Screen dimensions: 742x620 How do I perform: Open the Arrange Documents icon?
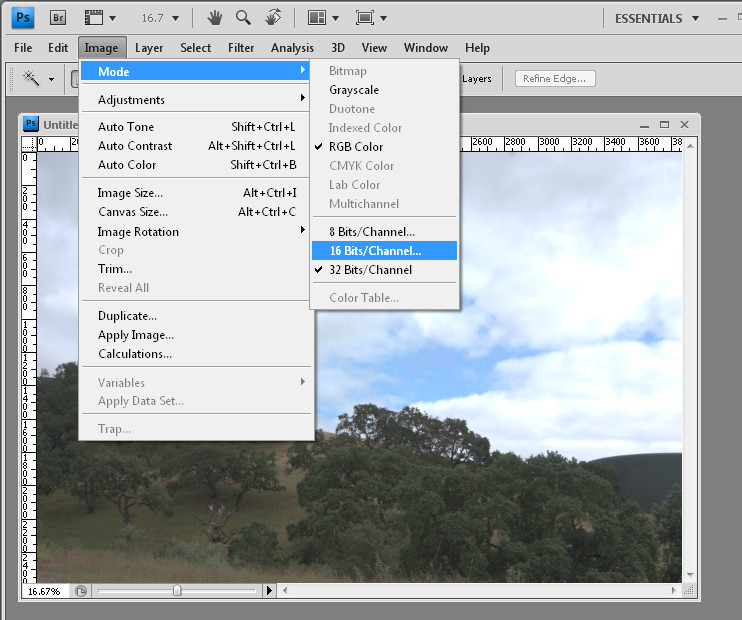tap(317, 18)
